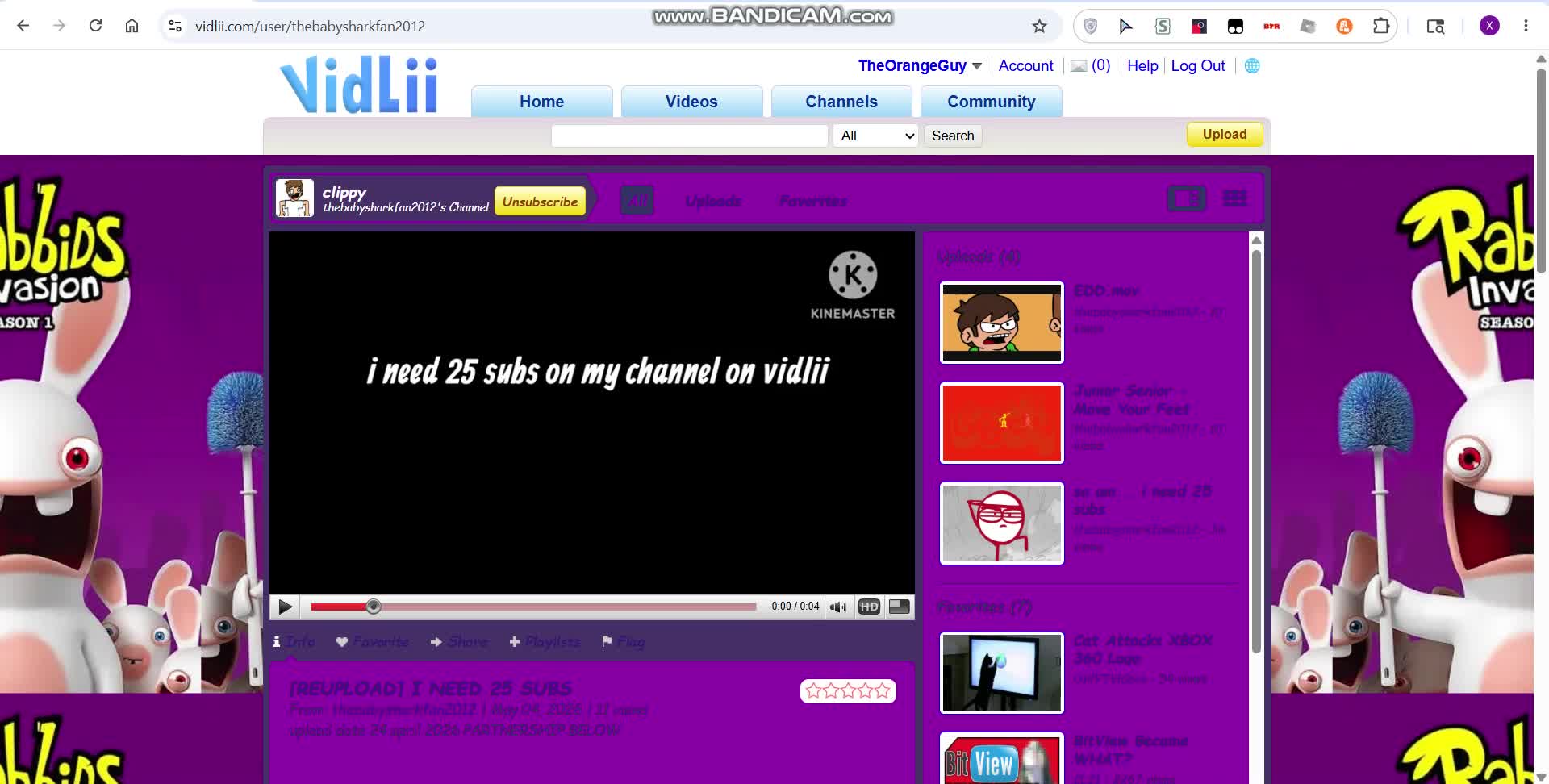Open Cat Attacks XBOX 360 Logo thumbnail
Viewport: 1549px width, 784px height.
(1002, 673)
